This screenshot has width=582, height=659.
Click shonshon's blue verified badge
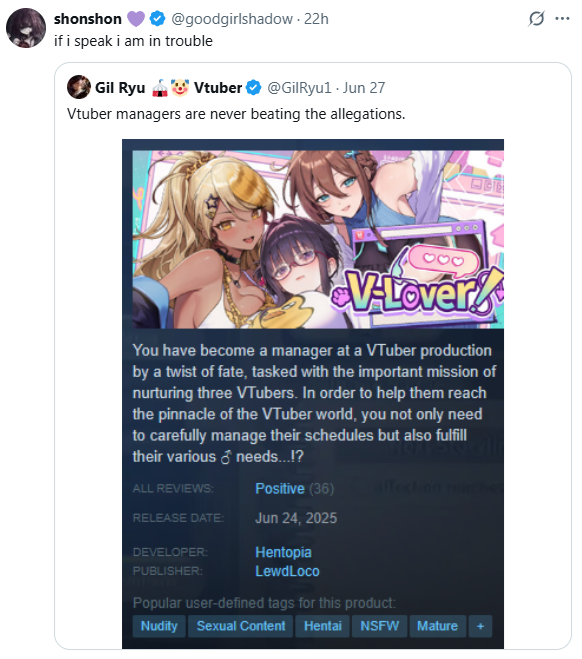(x=158, y=19)
